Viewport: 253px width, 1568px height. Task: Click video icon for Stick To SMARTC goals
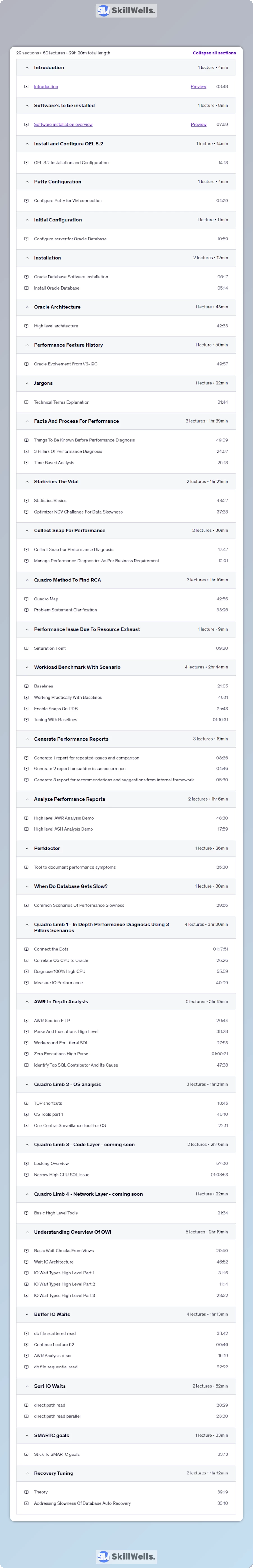26,1454
